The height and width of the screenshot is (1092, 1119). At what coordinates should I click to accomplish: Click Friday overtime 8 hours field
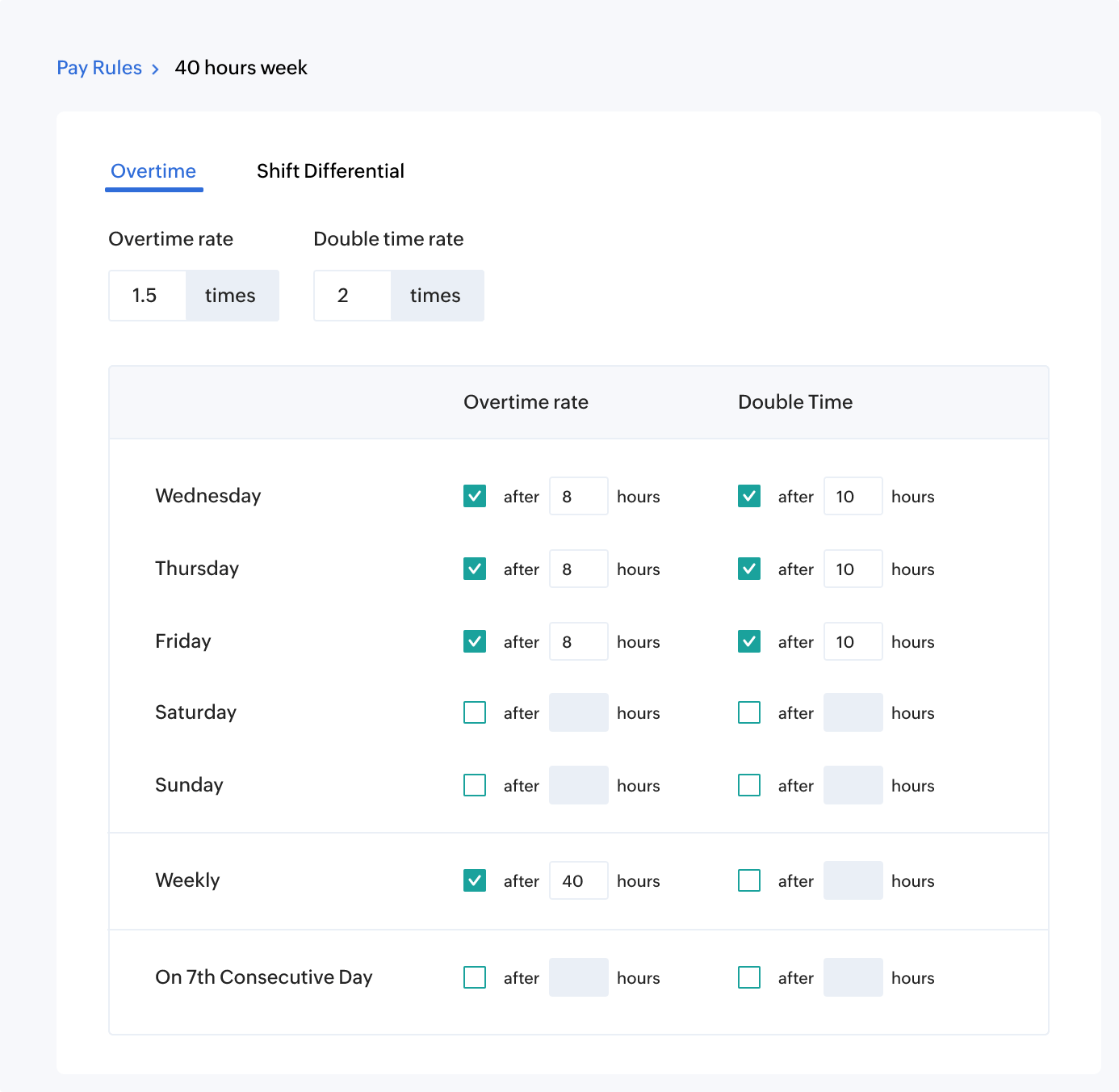[578, 641]
